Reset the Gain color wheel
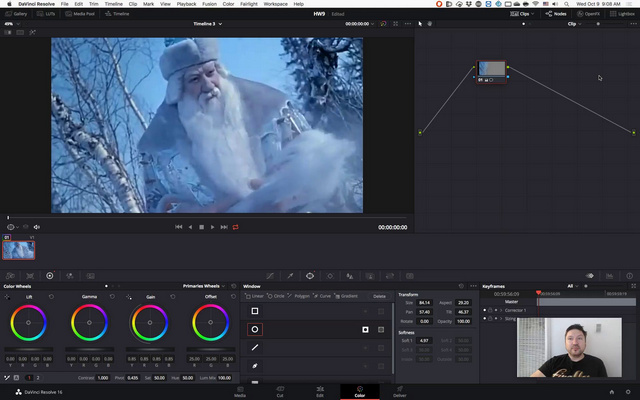640x400 pixels. click(x=172, y=297)
